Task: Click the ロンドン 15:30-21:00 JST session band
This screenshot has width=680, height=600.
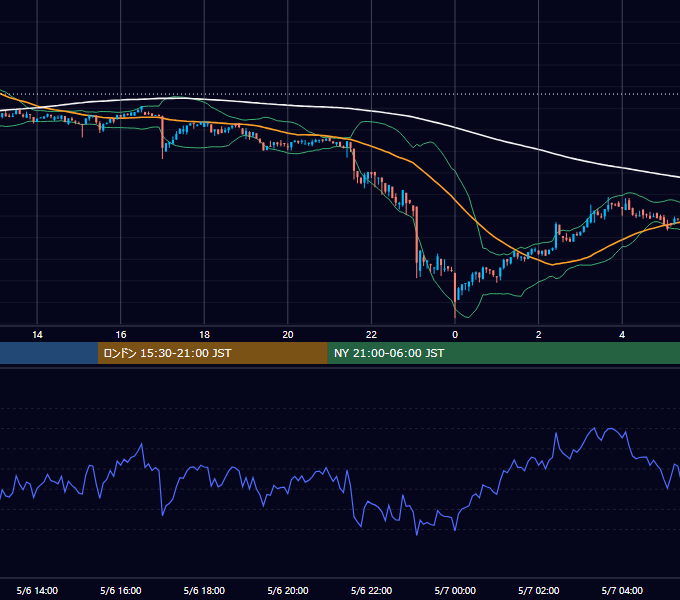Action: pos(212,353)
